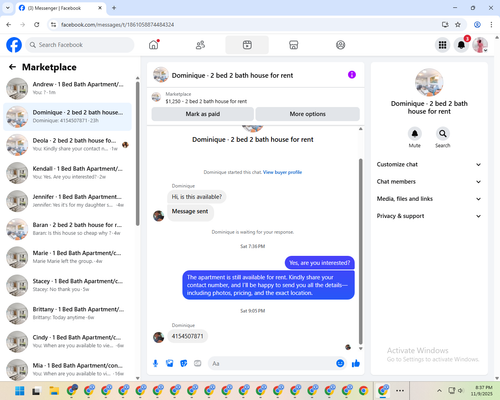Open the Chrome three-dot menu
Screen dimensions: 500x400
tap(491, 25)
